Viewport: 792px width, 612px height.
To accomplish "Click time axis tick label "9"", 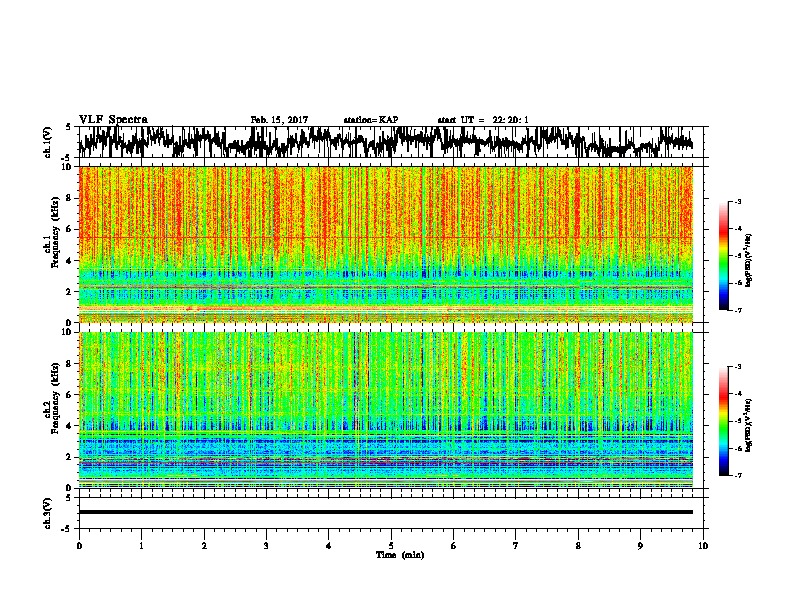I will pyautogui.click(x=640, y=546).
